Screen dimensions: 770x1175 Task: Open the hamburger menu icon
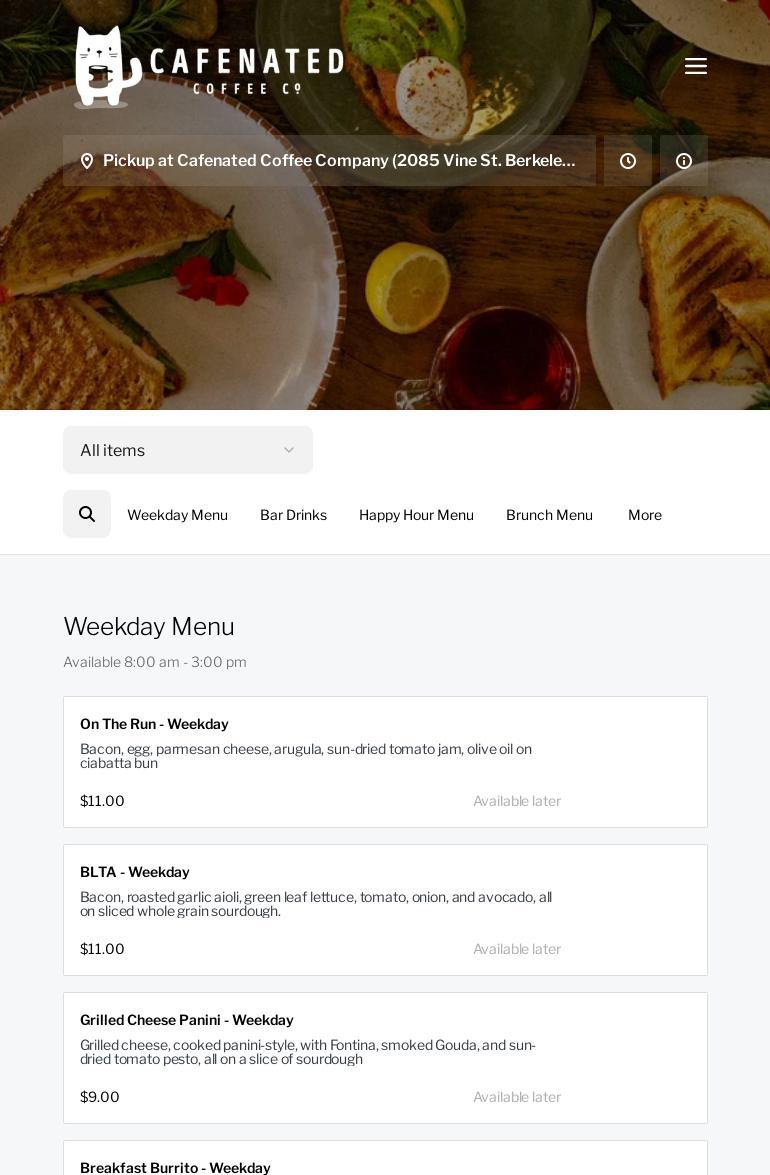(696, 66)
